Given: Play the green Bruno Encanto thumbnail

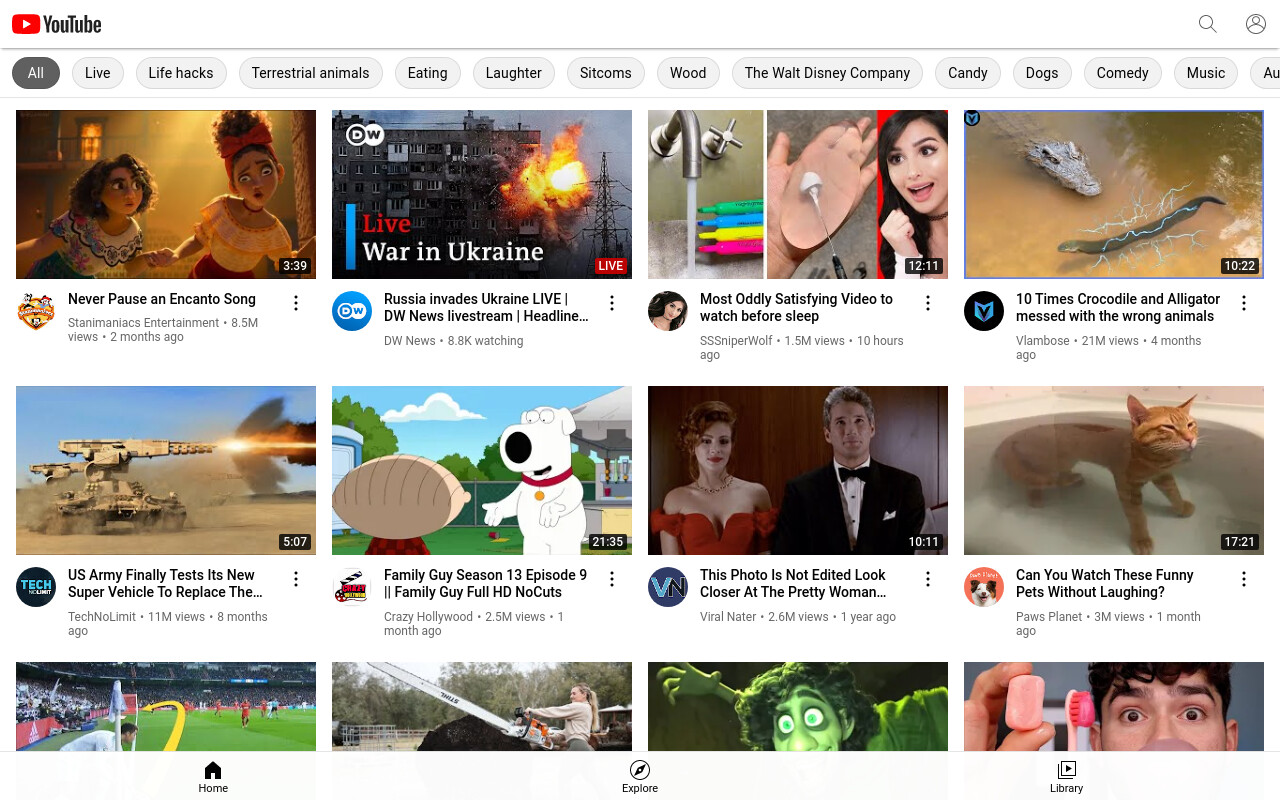Looking at the screenshot, I should (798, 706).
